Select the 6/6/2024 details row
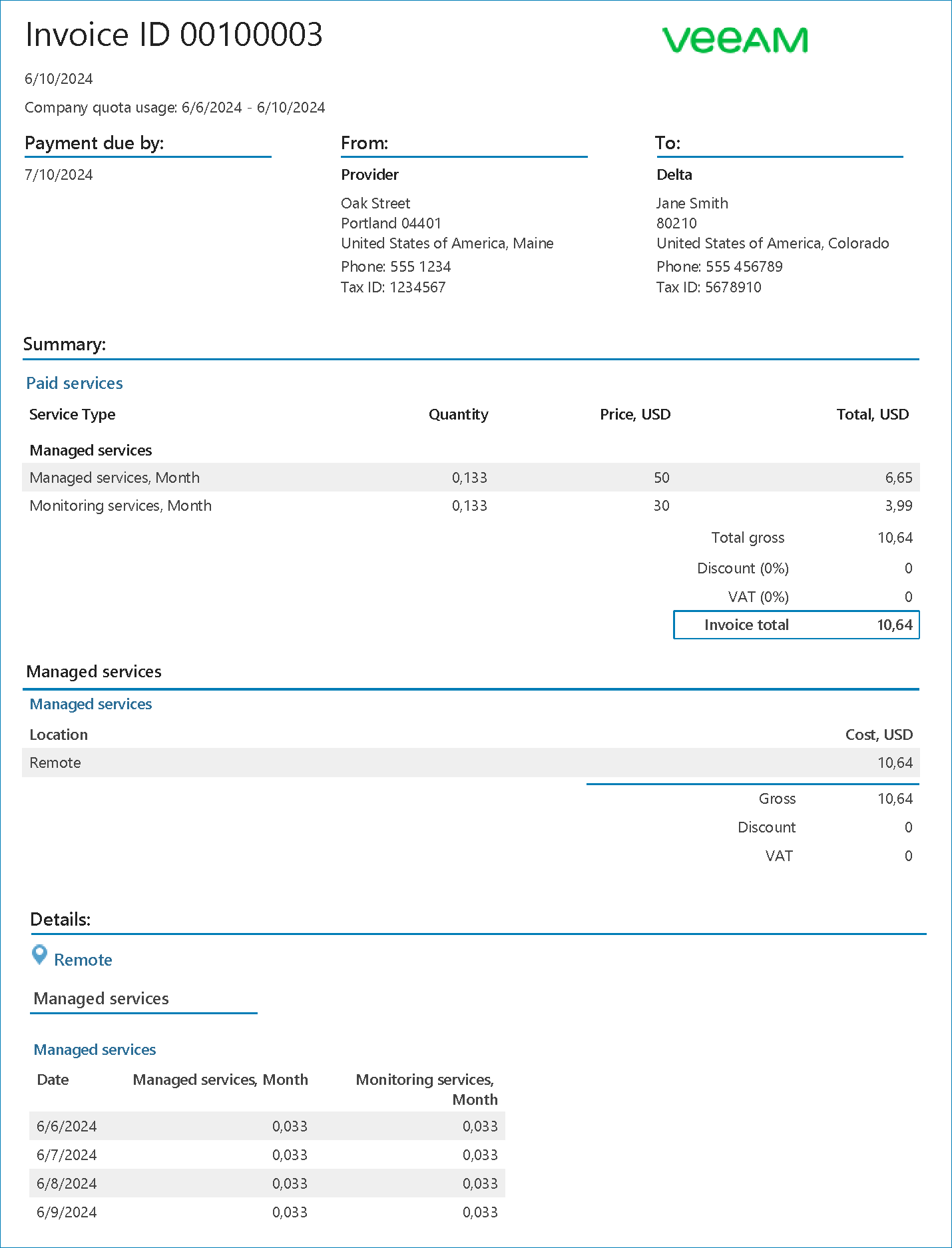Image resolution: width=952 pixels, height=1248 pixels. pos(266,1126)
